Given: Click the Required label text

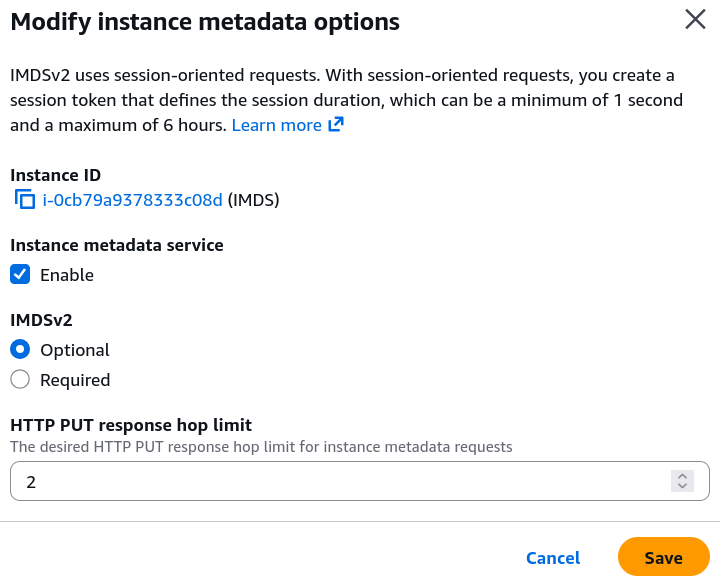Looking at the screenshot, I should point(75,380).
